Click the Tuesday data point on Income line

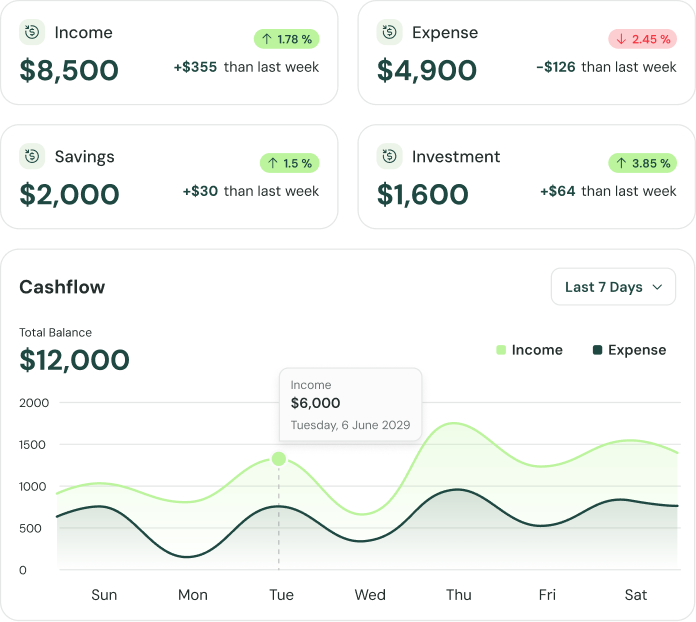coord(279,459)
